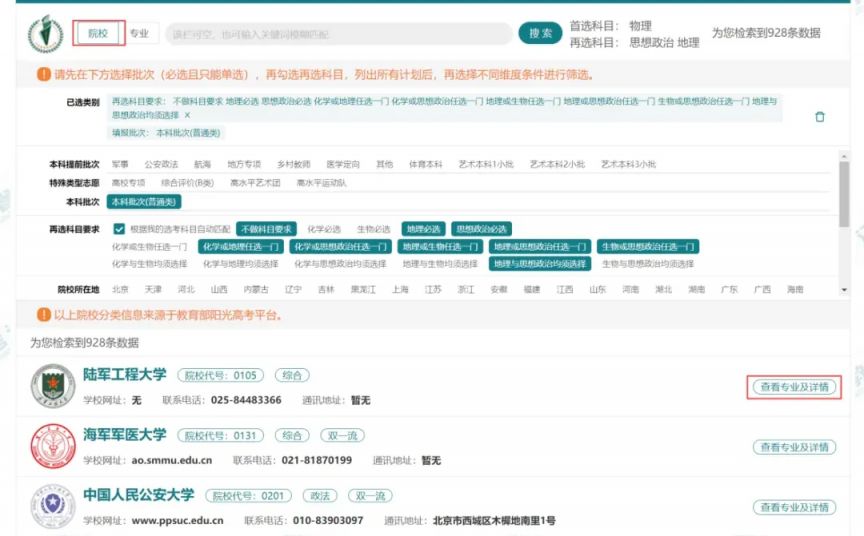Filter schools located in 广东
Screen dimensions: 864x536
(x=730, y=289)
